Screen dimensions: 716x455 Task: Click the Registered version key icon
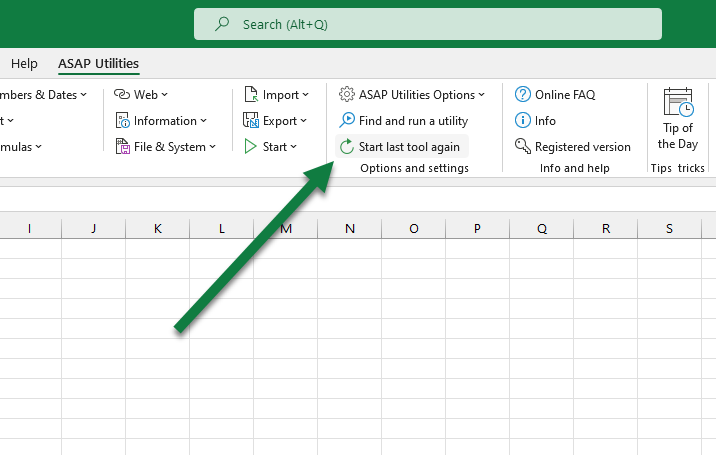coord(523,146)
